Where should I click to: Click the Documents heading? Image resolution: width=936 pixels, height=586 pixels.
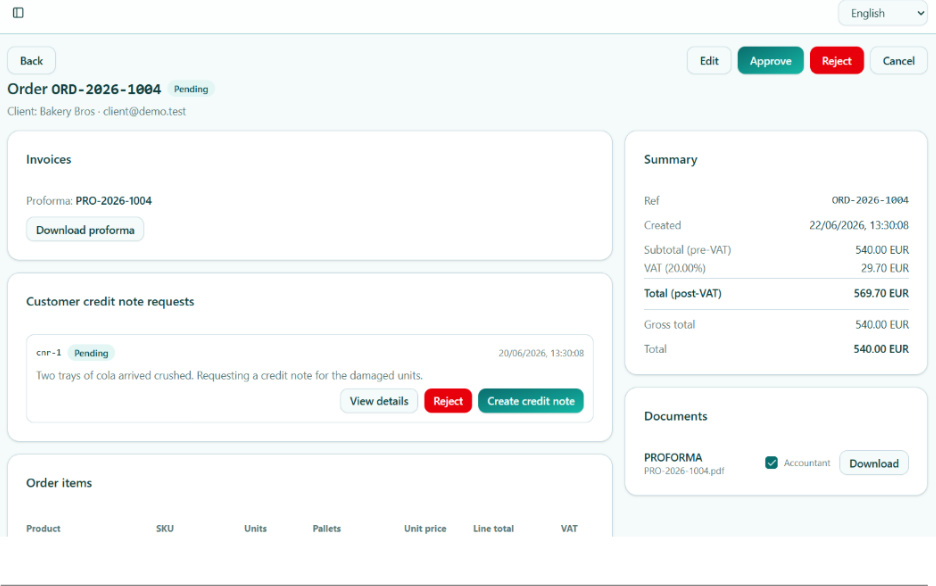click(x=676, y=416)
